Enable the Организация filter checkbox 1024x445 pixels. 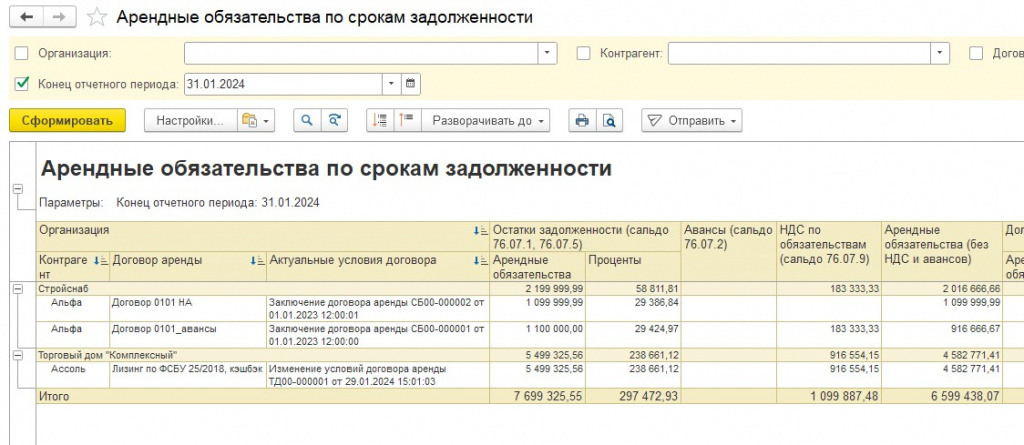(22, 54)
